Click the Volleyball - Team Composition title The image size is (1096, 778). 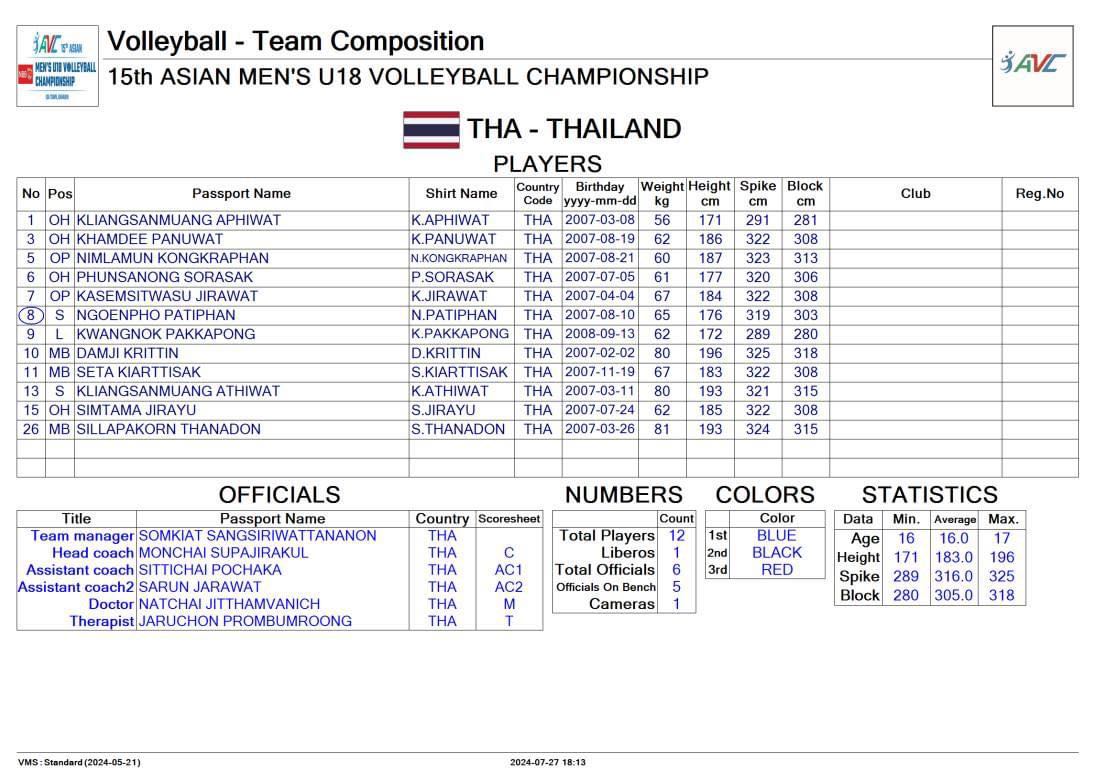coord(296,41)
